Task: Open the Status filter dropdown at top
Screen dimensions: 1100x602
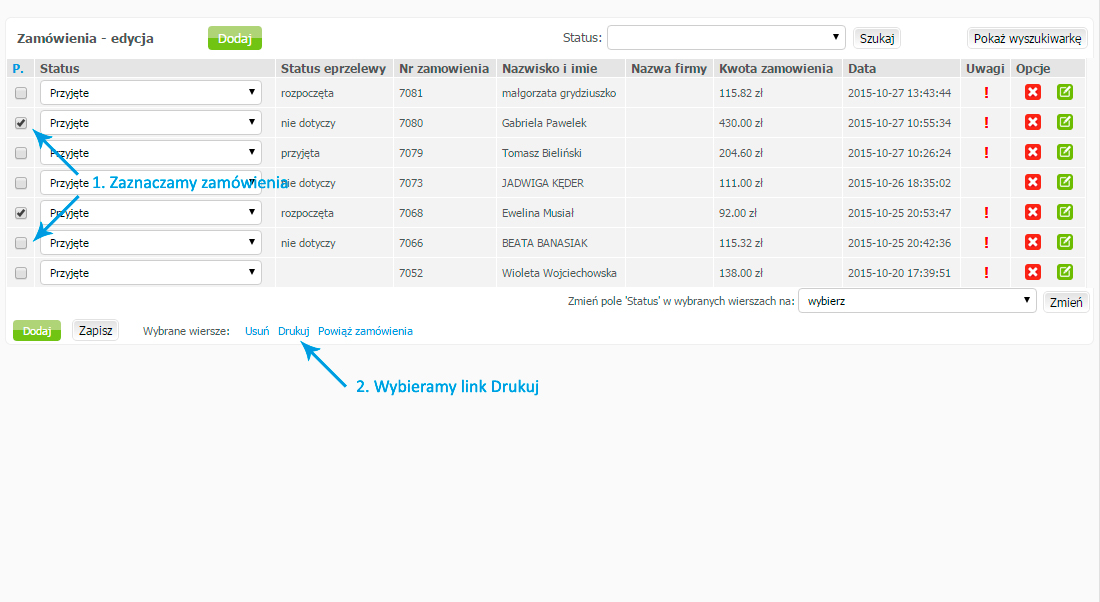Action: point(726,37)
